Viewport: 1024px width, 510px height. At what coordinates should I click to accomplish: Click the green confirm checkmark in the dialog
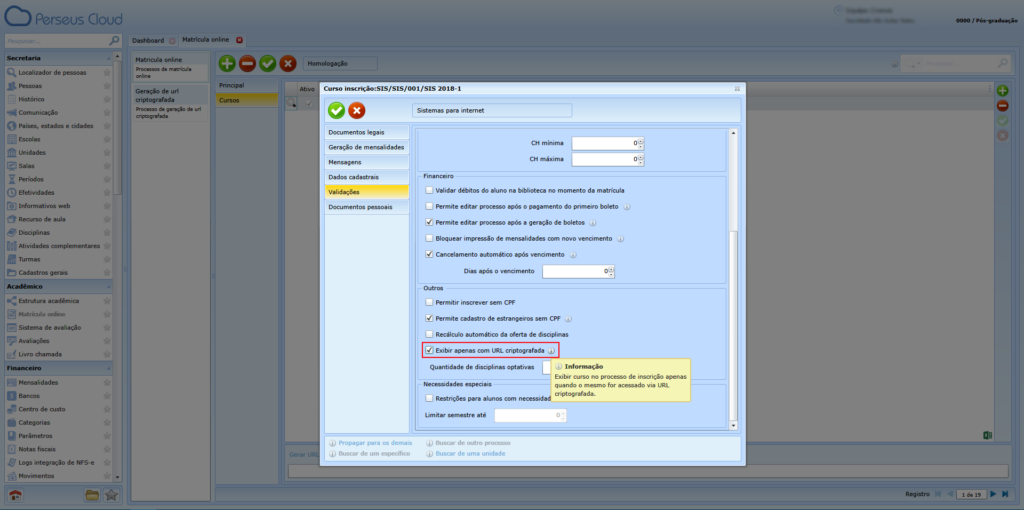point(336,111)
